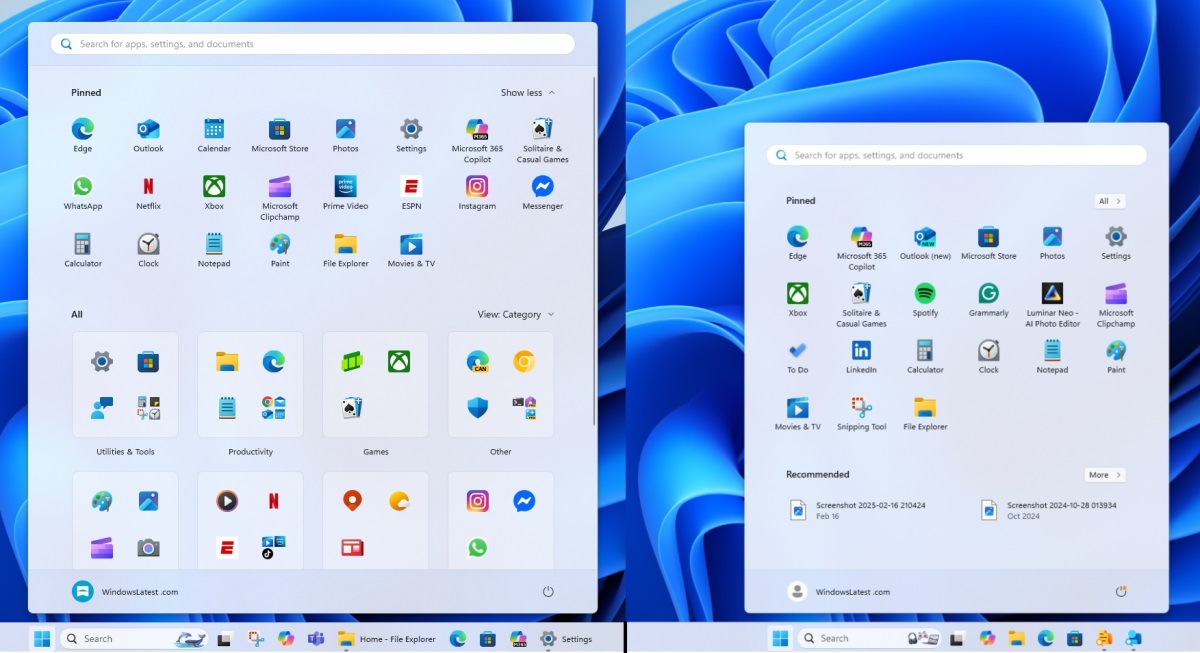Click the Start button on the left taskbar
This screenshot has height=653, width=1200.
click(x=42, y=638)
